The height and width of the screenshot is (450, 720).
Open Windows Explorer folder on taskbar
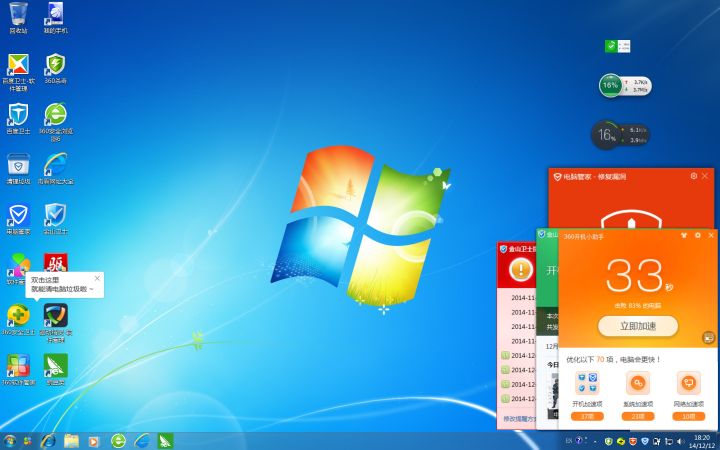pos(71,440)
